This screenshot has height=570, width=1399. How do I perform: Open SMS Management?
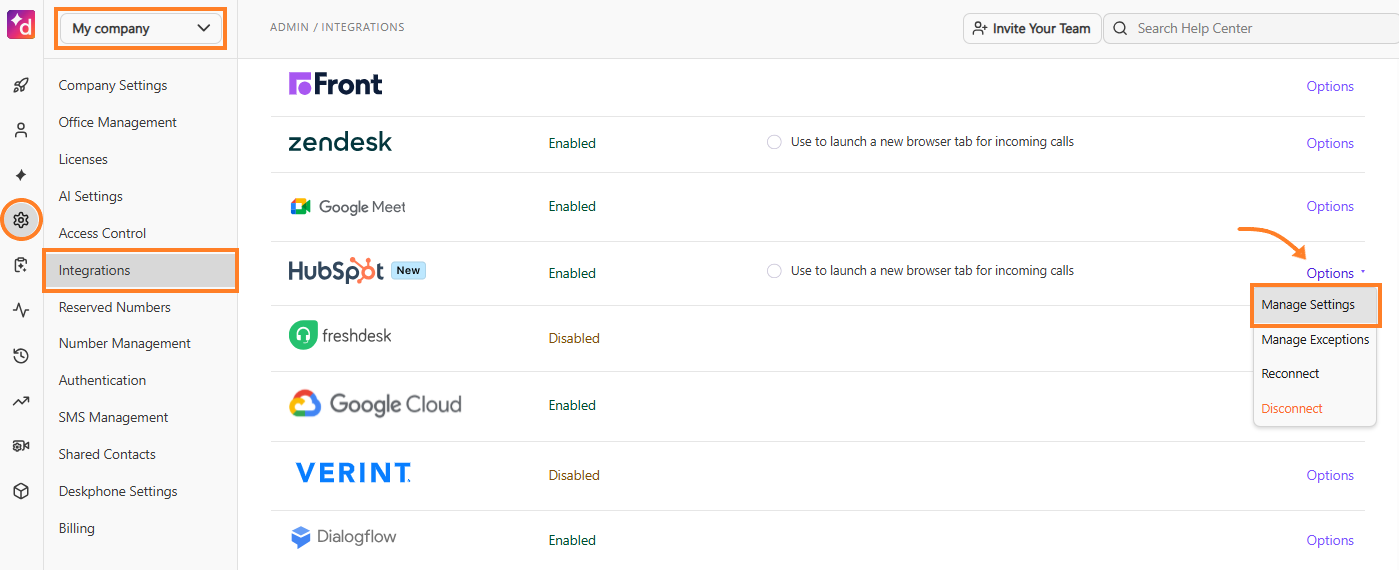pyautogui.click(x=114, y=417)
